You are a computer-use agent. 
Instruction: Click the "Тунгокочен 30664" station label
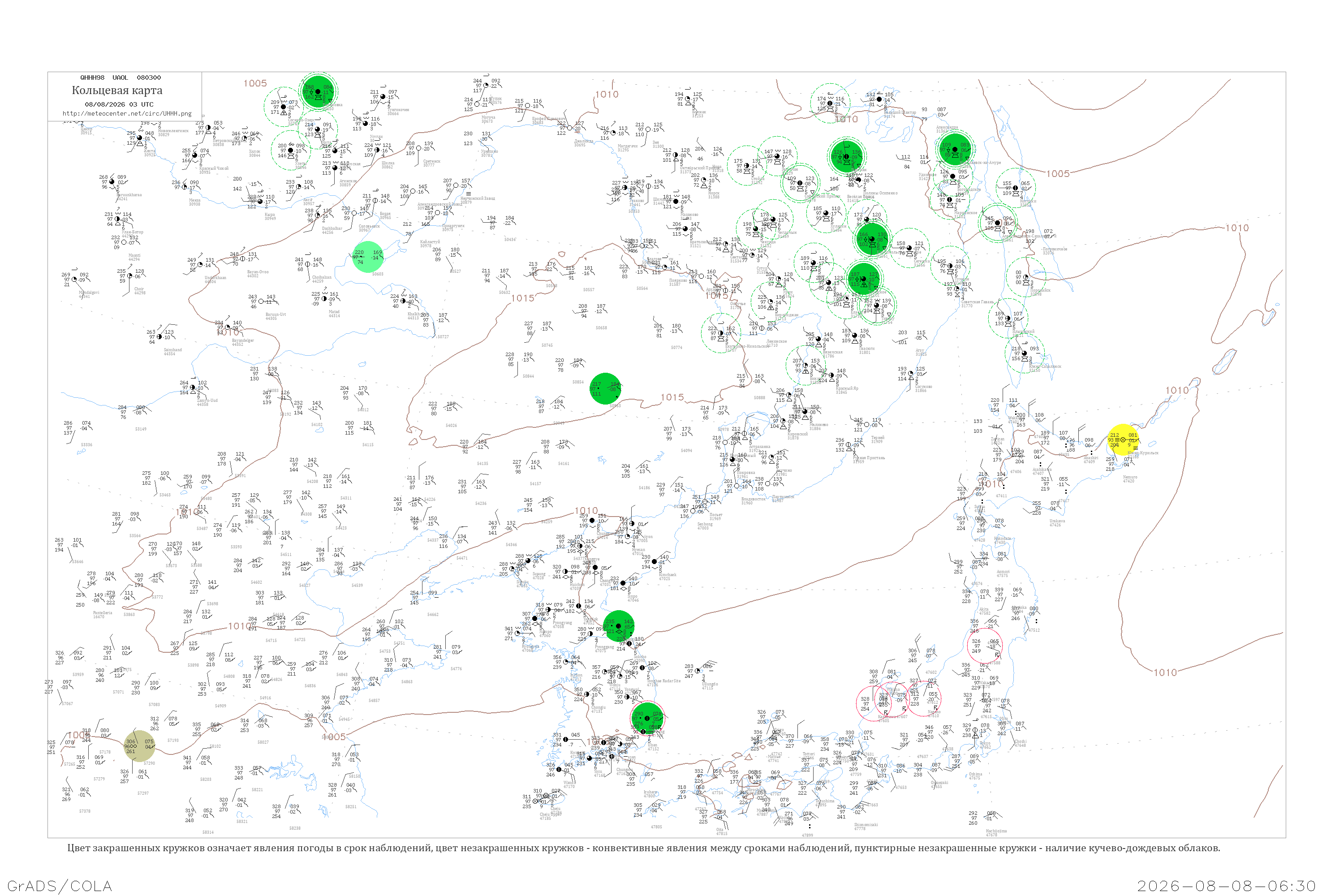398,112
